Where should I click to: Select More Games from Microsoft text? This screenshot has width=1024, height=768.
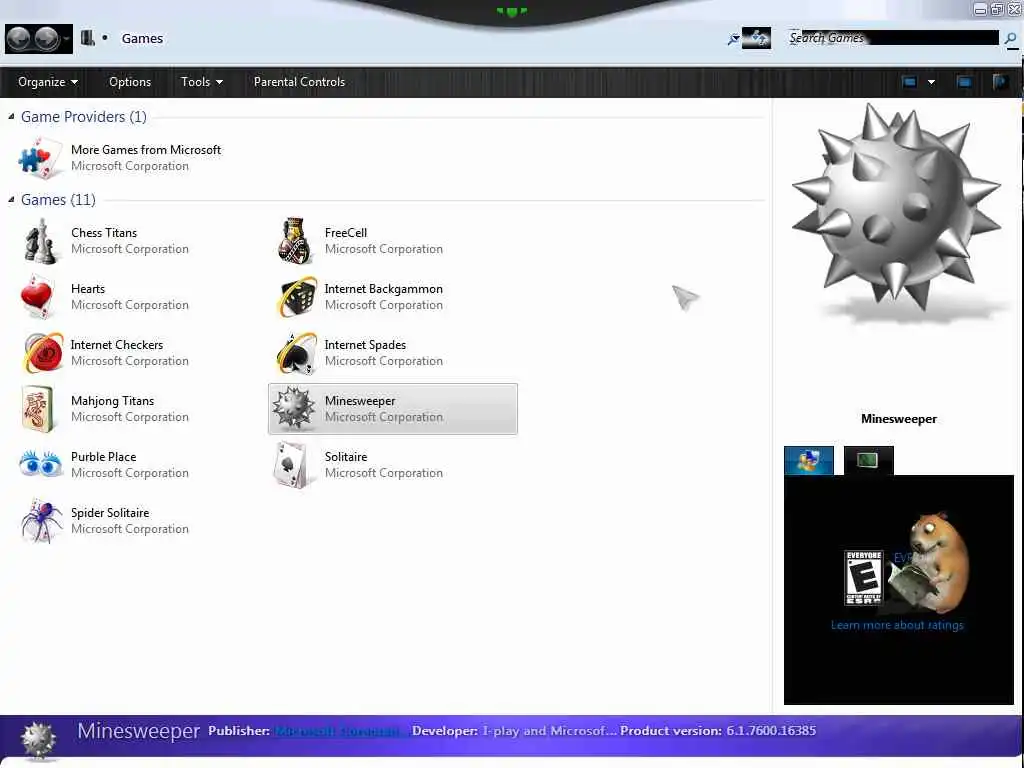(146, 150)
